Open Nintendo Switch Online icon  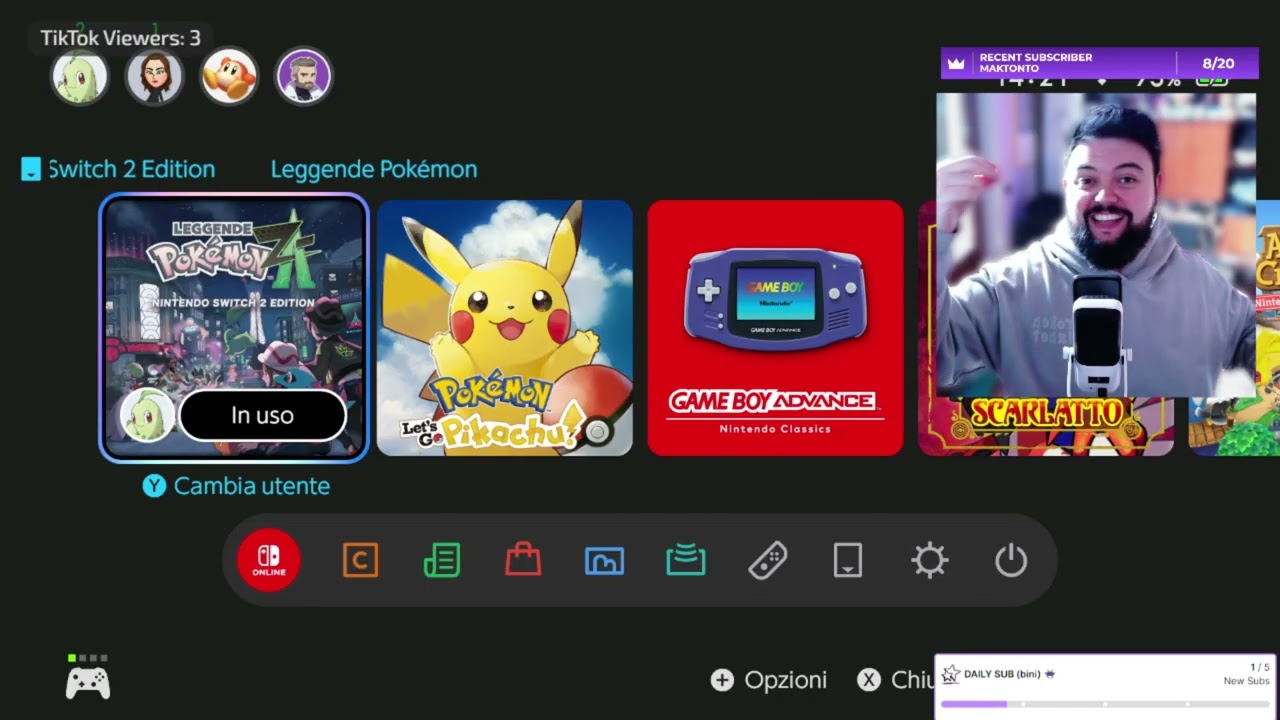pos(269,560)
